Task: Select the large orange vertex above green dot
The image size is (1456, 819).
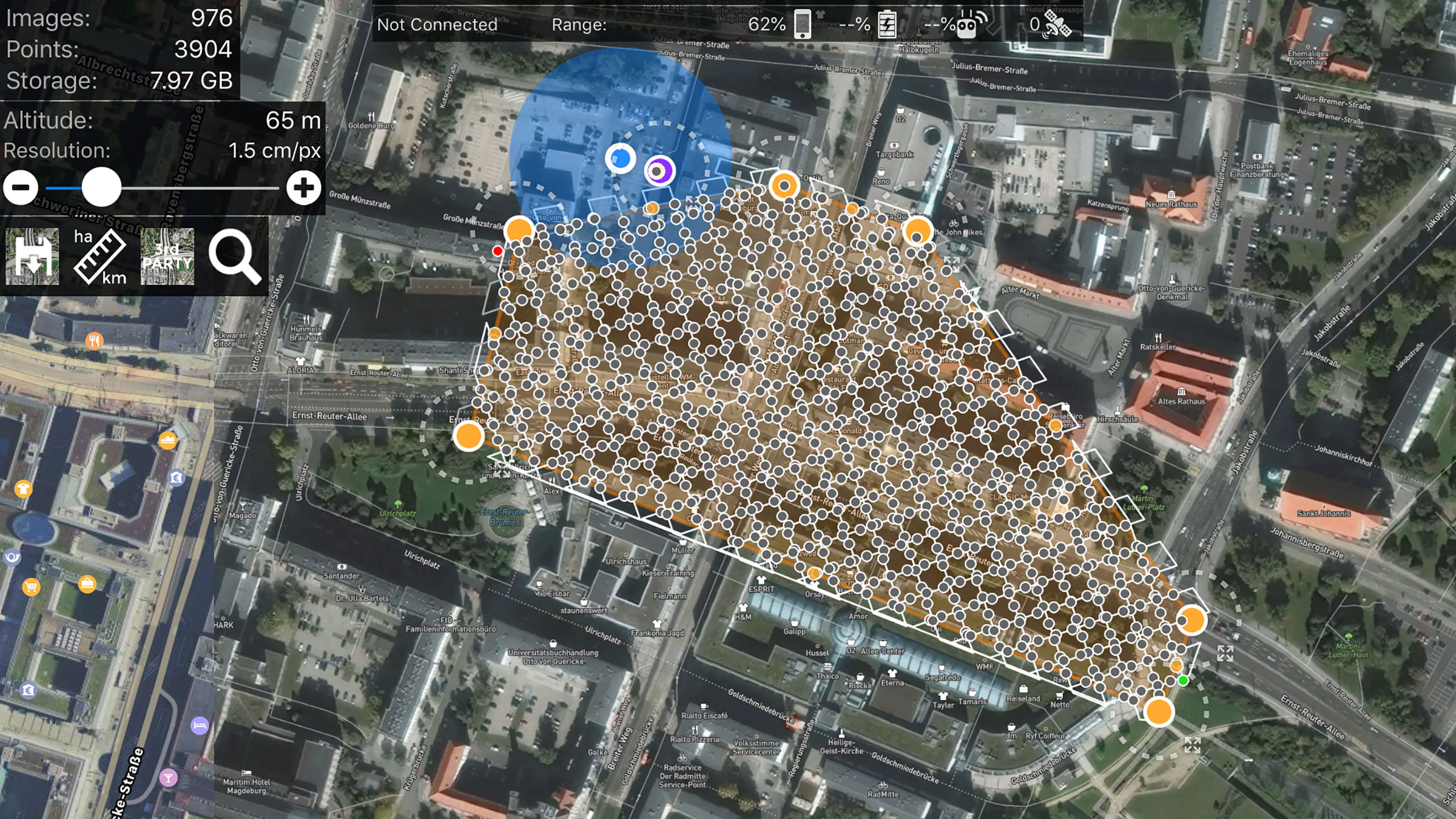Action: click(1192, 620)
